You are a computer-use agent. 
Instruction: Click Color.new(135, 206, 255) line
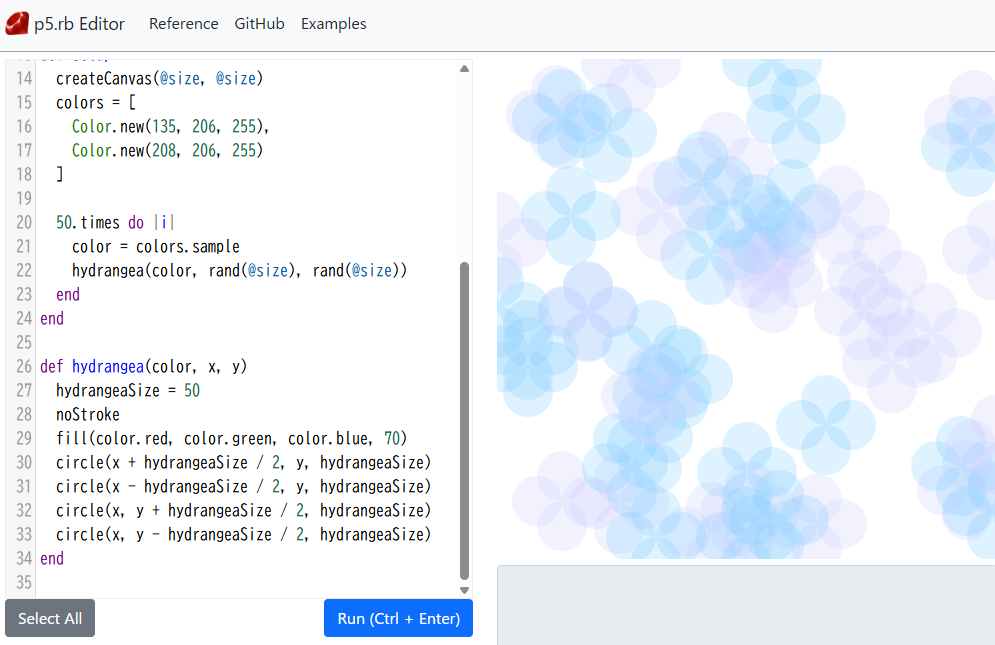tap(171, 126)
